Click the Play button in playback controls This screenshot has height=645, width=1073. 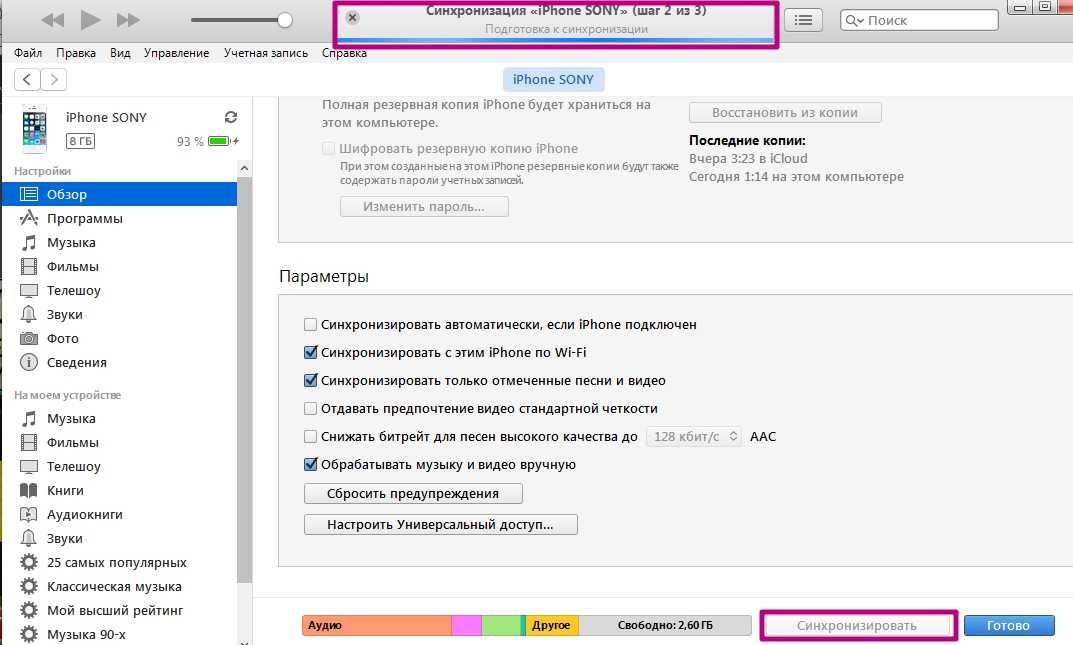tap(91, 20)
